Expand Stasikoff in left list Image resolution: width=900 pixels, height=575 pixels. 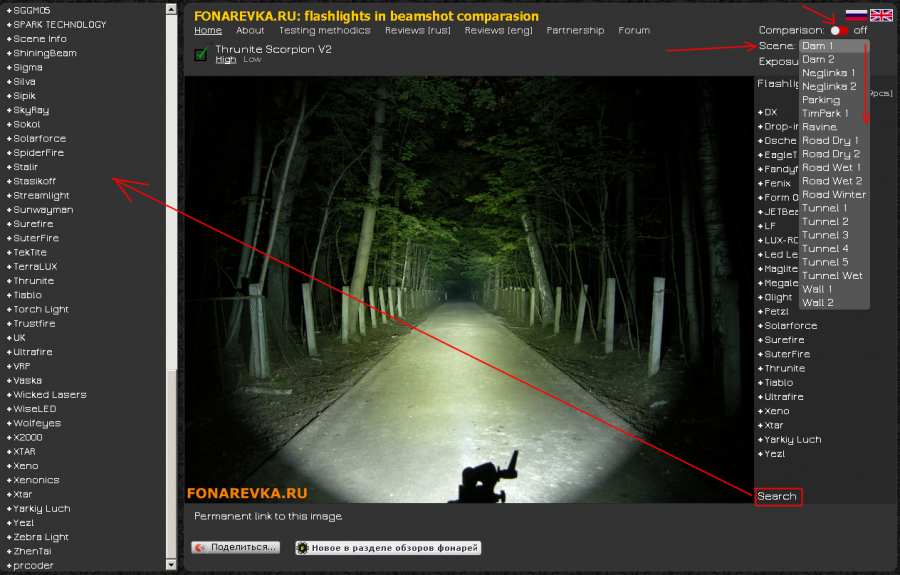pos(31,181)
